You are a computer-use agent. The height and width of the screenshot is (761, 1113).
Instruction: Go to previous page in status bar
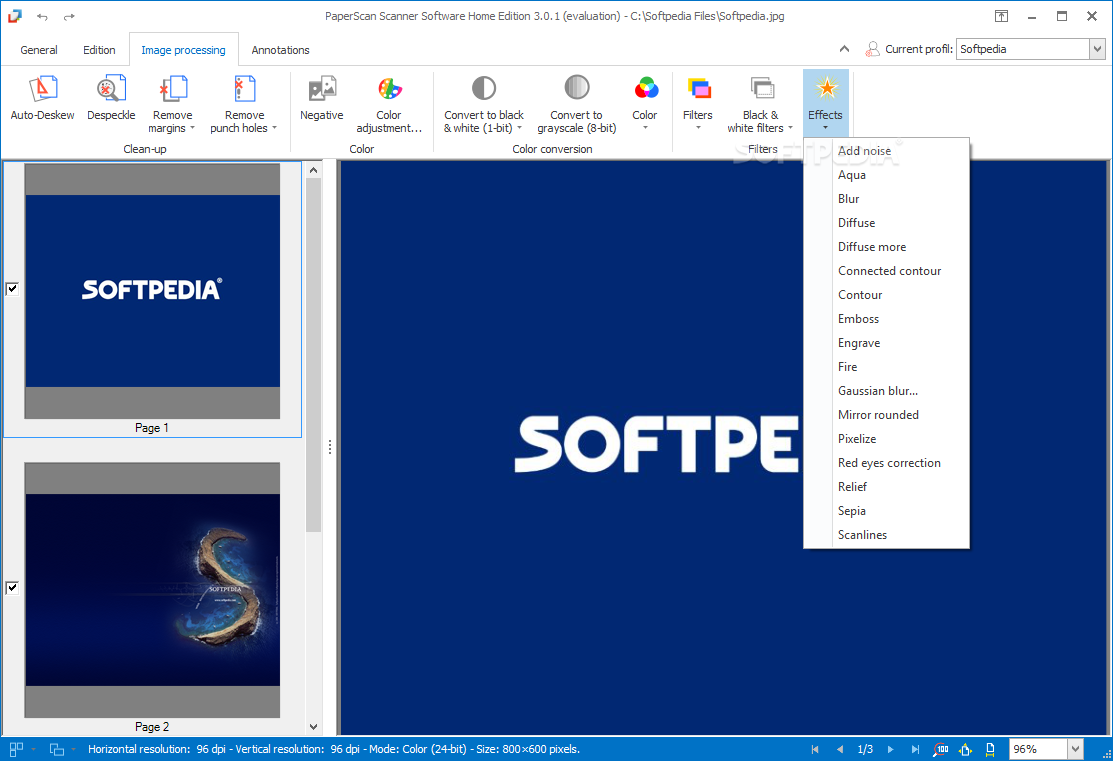click(x=840, y=749)
